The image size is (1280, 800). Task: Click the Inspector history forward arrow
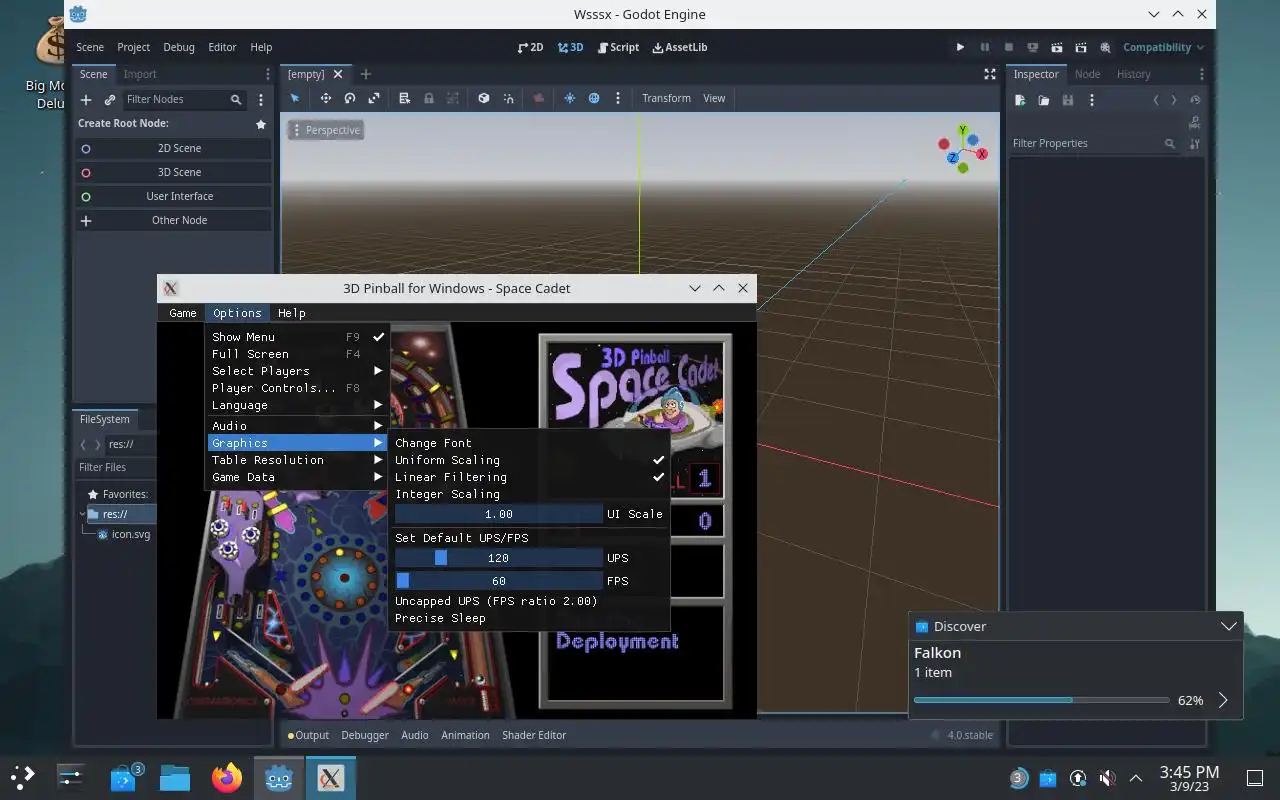pos(1174,100)
